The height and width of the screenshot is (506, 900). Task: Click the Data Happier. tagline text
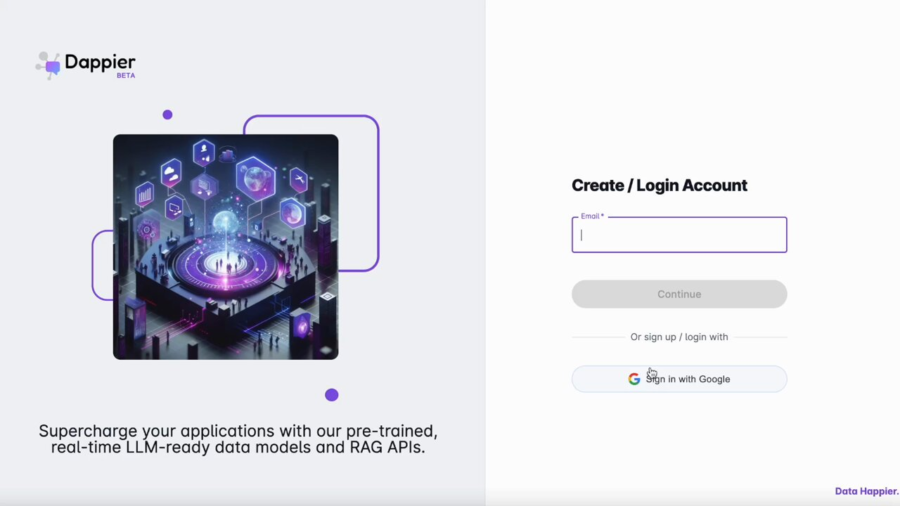coord(867,491)
